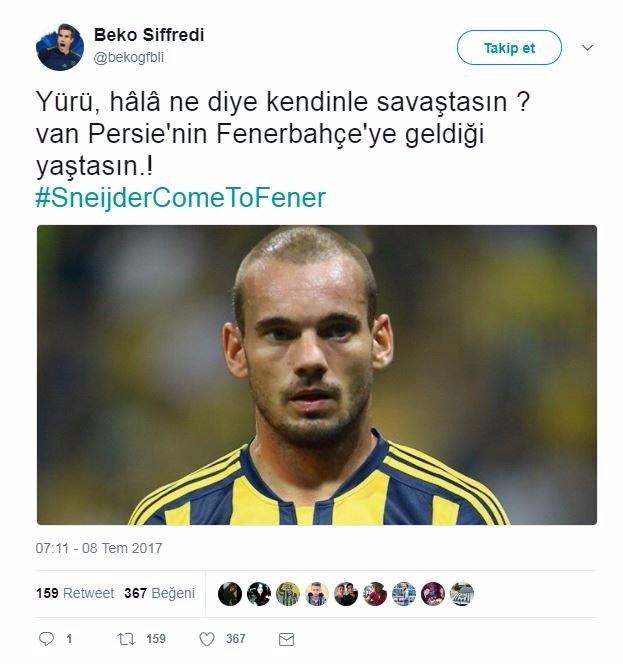Image resolution: width=623 pixels, height=664 pixels.
Task: Click the fifth liker avatar in row
Action: [x=346, y=594]
